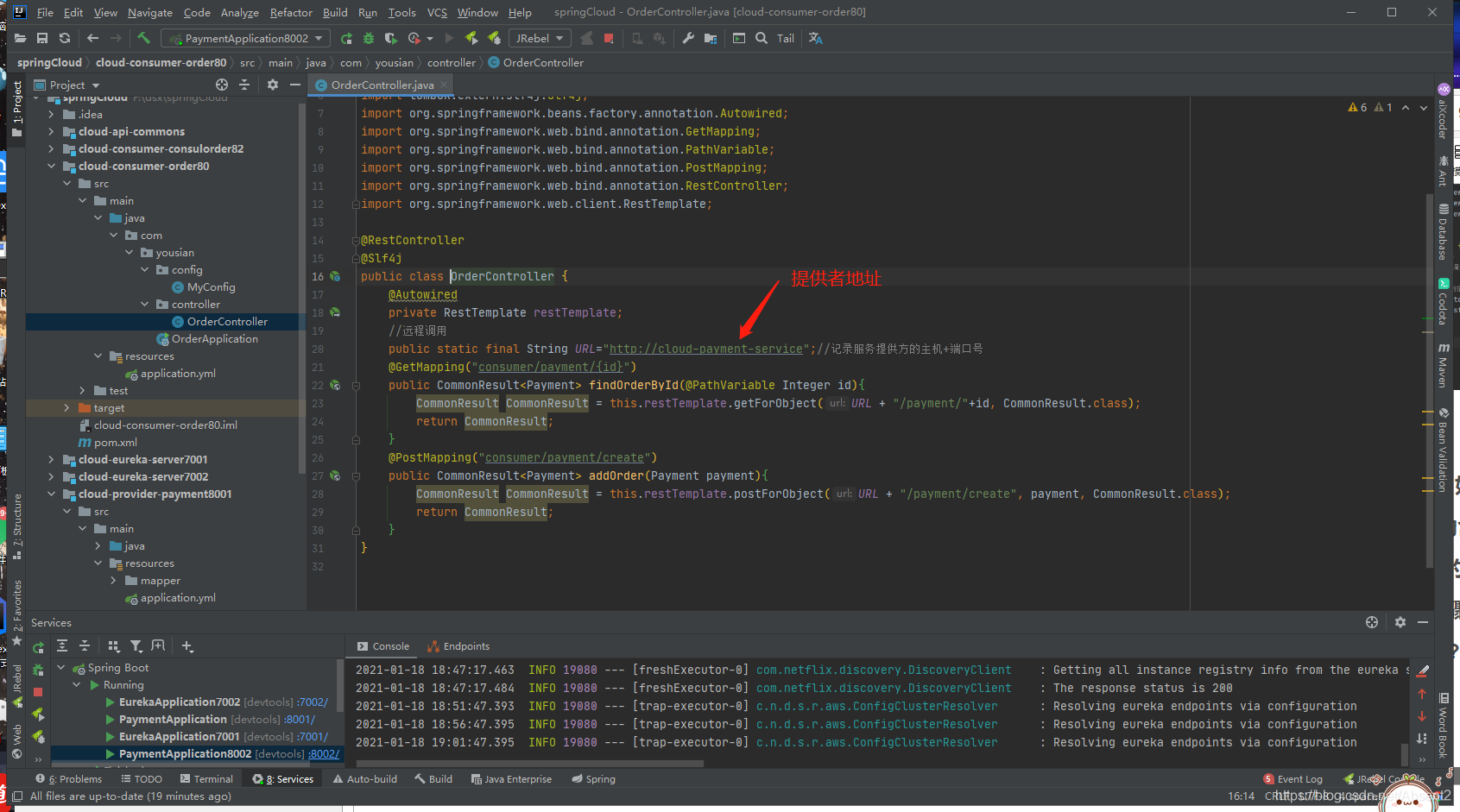Click the http://cloud-payment-service URL in the code

tap(706, 349)
